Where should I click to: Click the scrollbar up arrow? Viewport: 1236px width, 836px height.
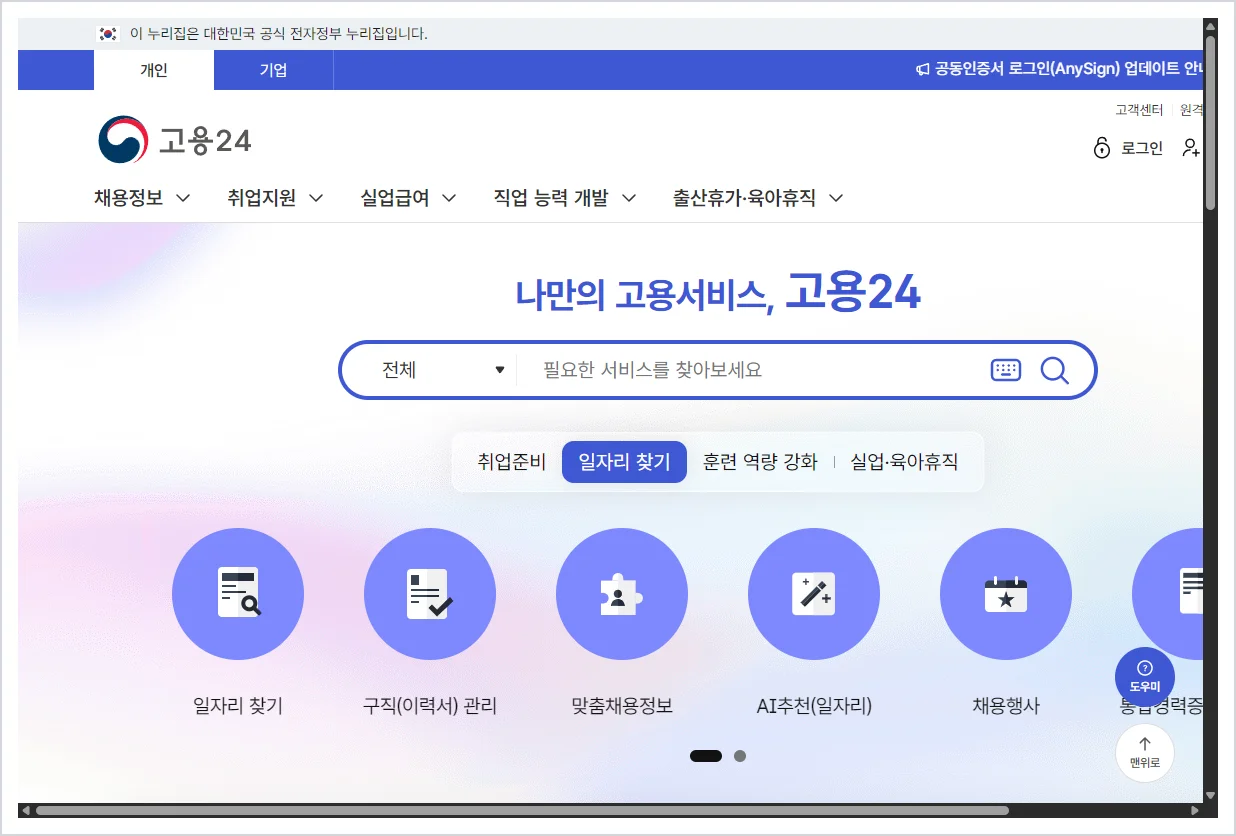(1210, 26)
